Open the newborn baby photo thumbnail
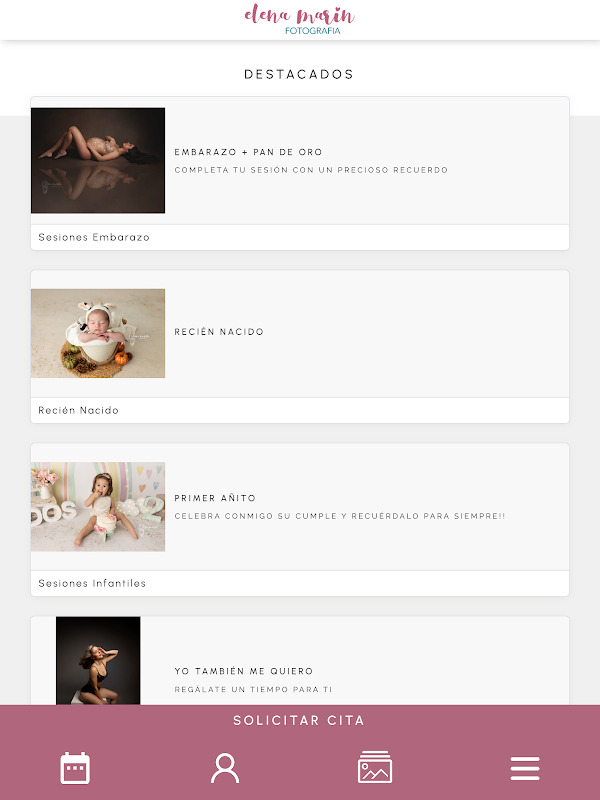 point(98,333)
